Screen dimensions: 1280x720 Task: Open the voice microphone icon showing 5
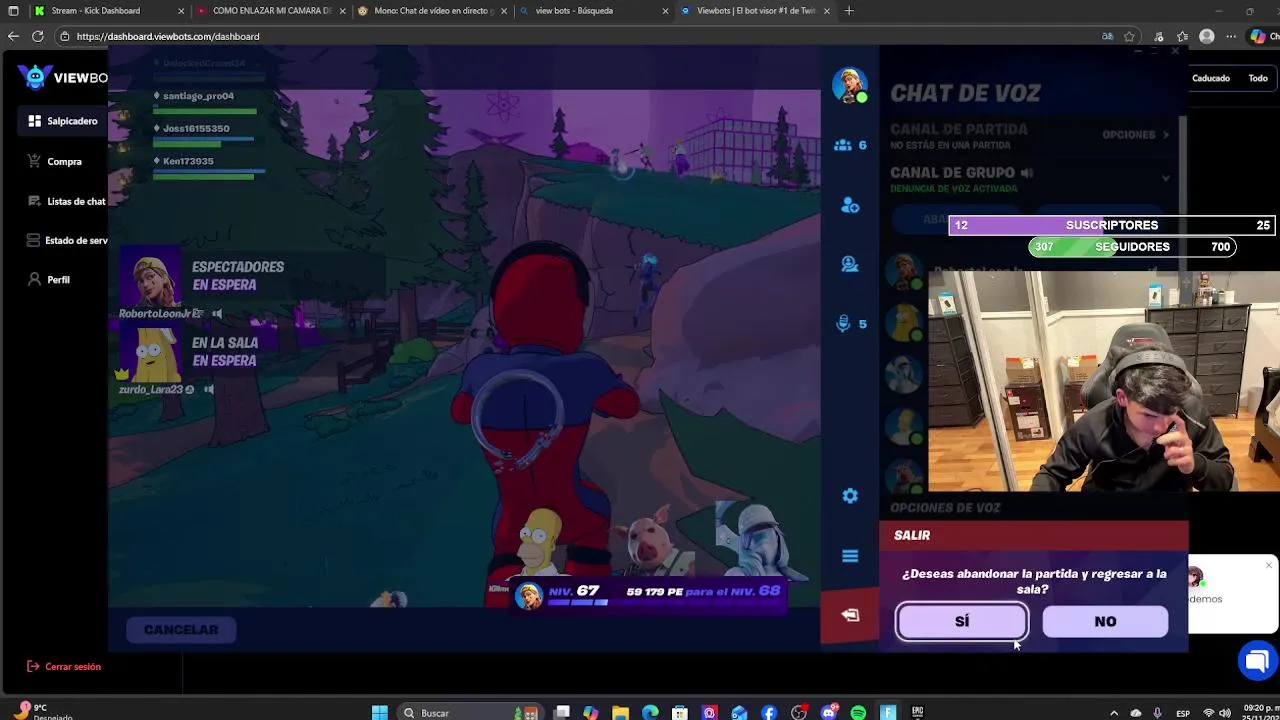click(x=849, y=324)
